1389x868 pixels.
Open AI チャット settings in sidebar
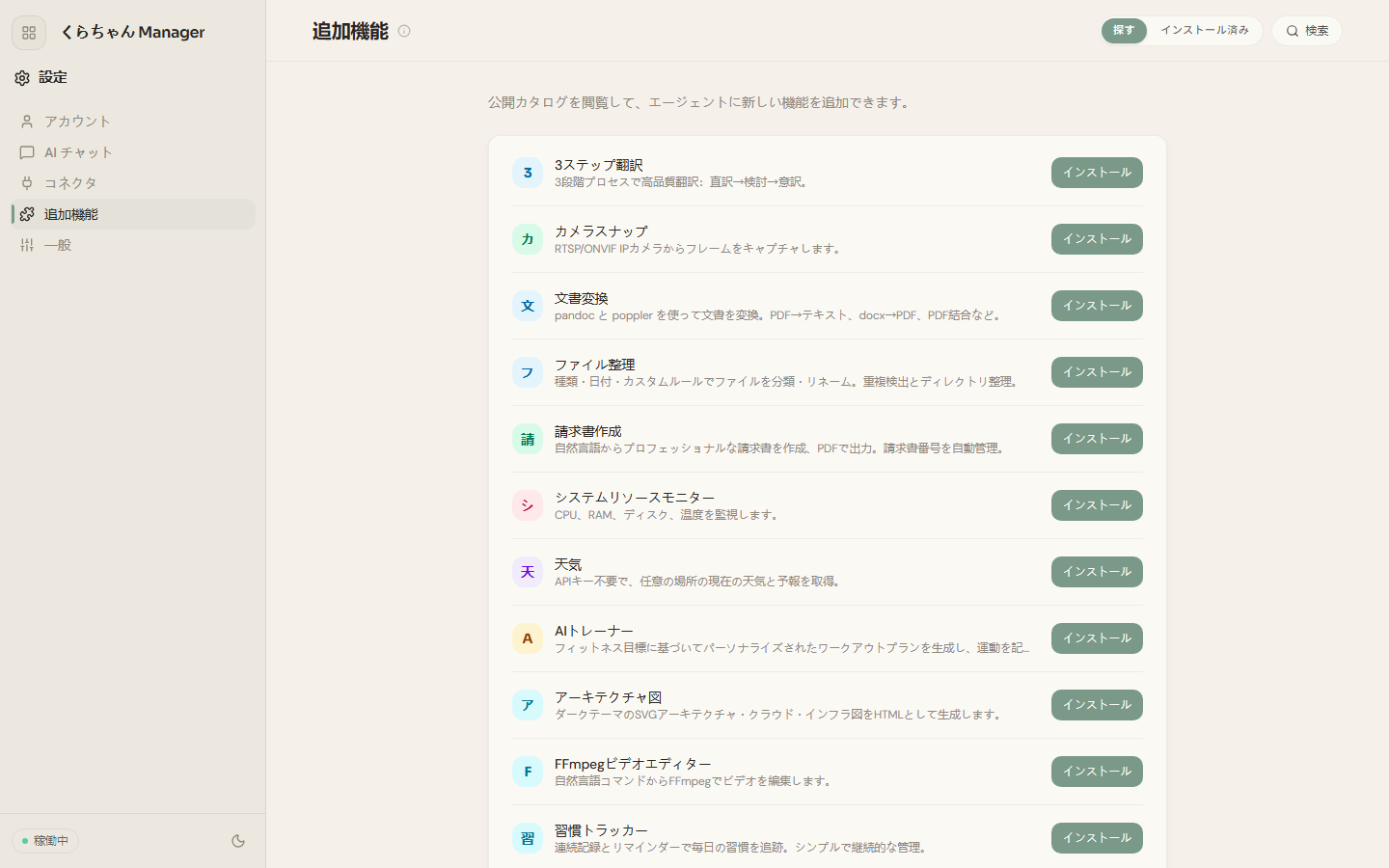pyautogui.click(x=133, y=152)
